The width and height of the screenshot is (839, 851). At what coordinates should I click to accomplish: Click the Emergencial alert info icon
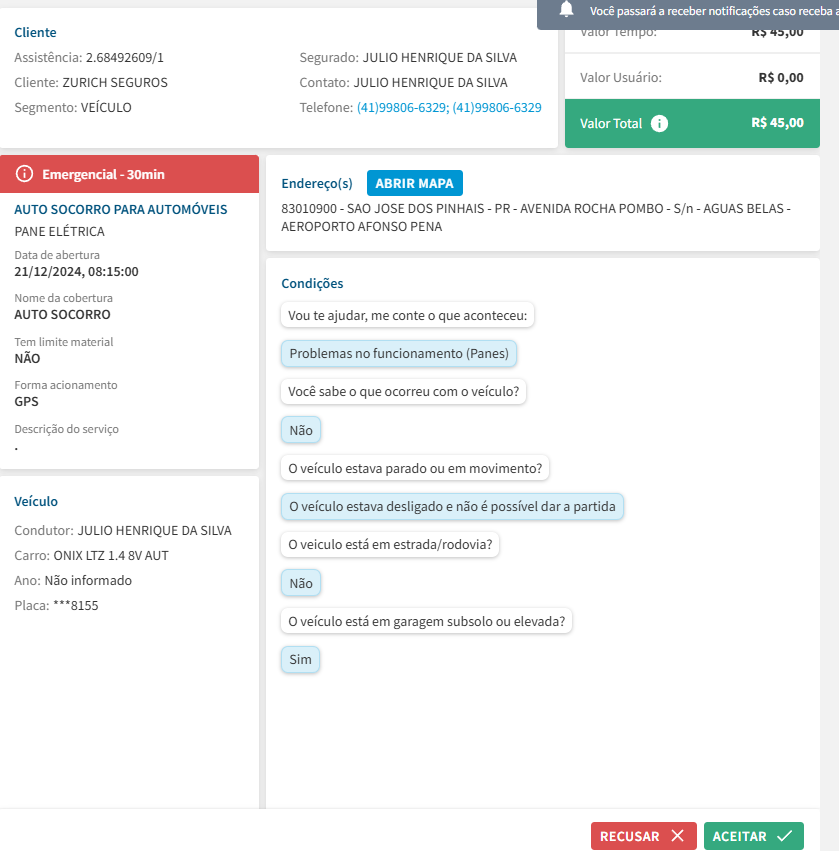click(x=25, y=174)
